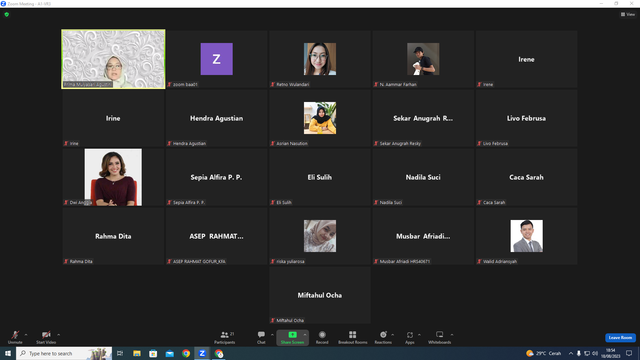640x360 pixels.
Task: Select the Sekar Anugrah R... tile
Action: [x=423, y=118]
